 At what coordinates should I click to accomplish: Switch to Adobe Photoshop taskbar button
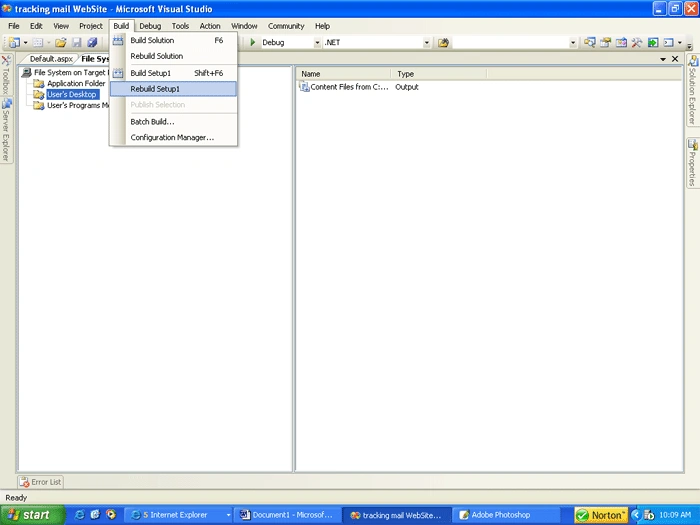coord(506,515)
